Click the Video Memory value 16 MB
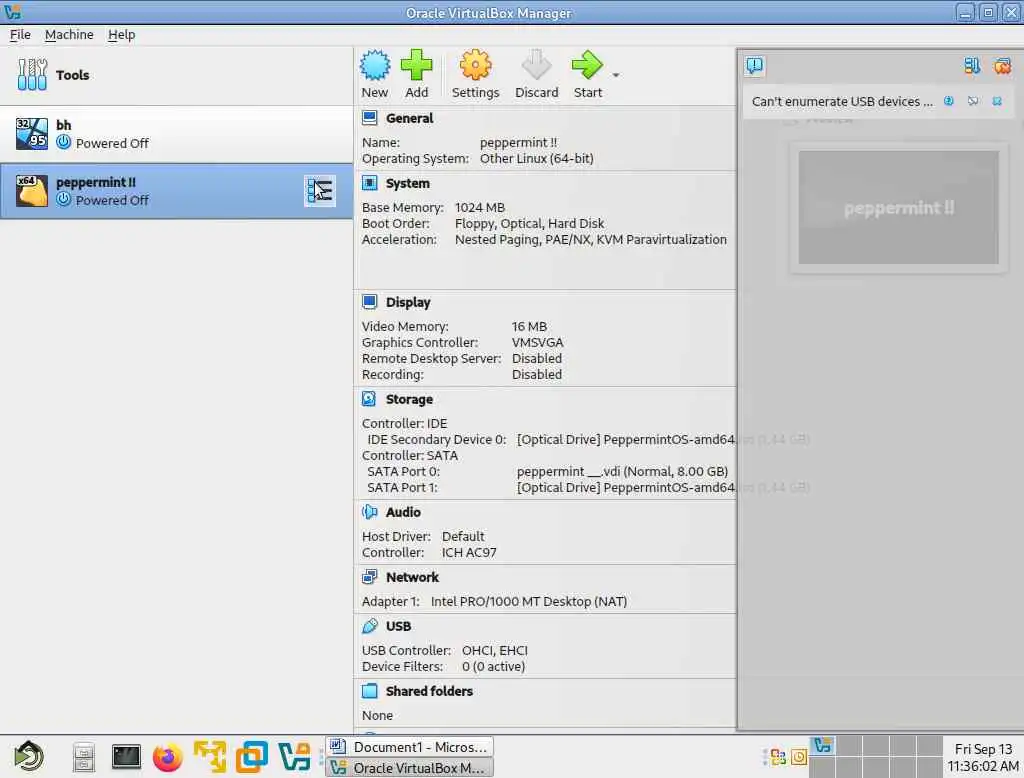Image resolution: width=1024 pixels, height=778 pixels. click(529, 327)
